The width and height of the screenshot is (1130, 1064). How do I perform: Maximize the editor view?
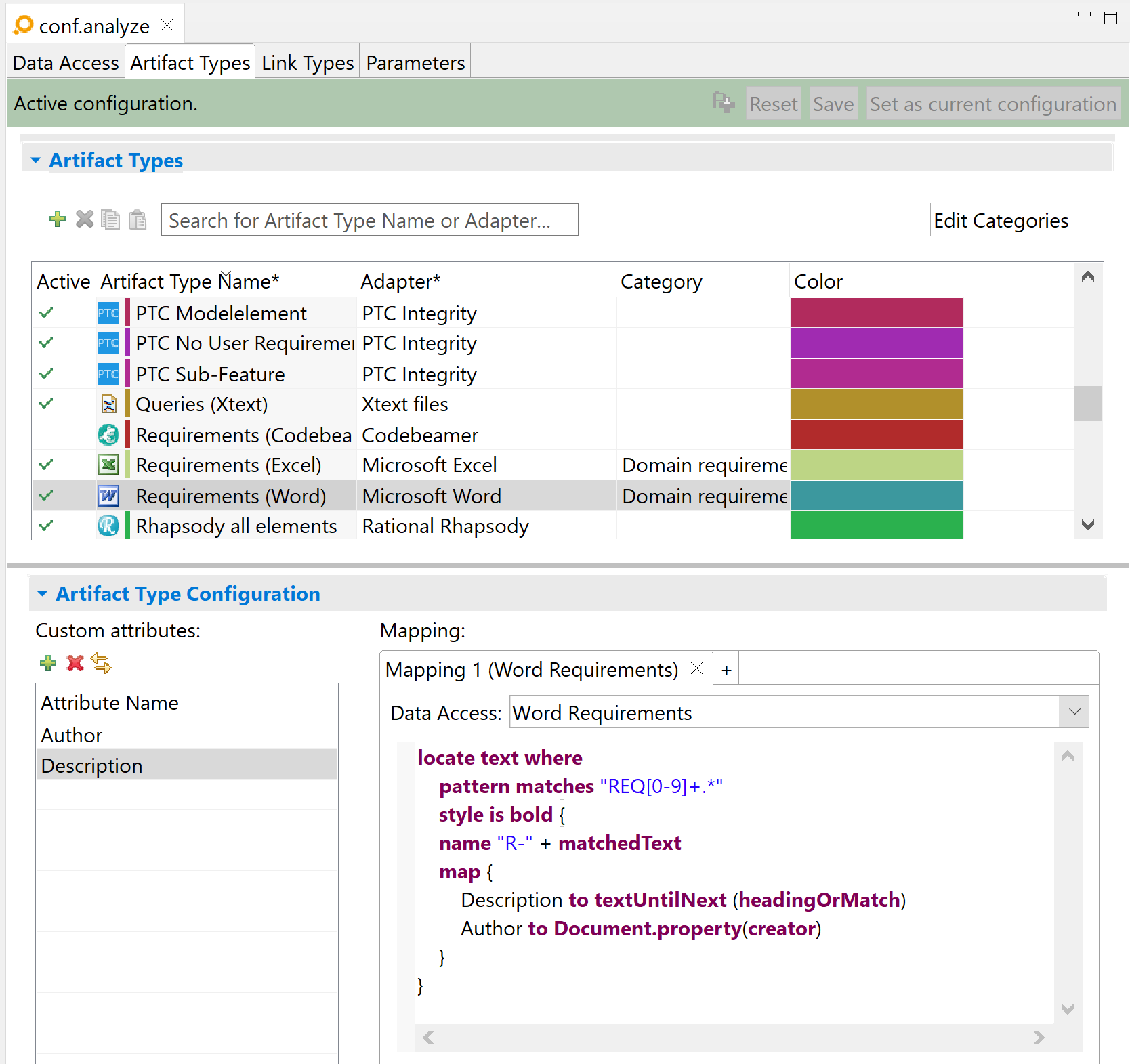click(x=1110, y=18)
